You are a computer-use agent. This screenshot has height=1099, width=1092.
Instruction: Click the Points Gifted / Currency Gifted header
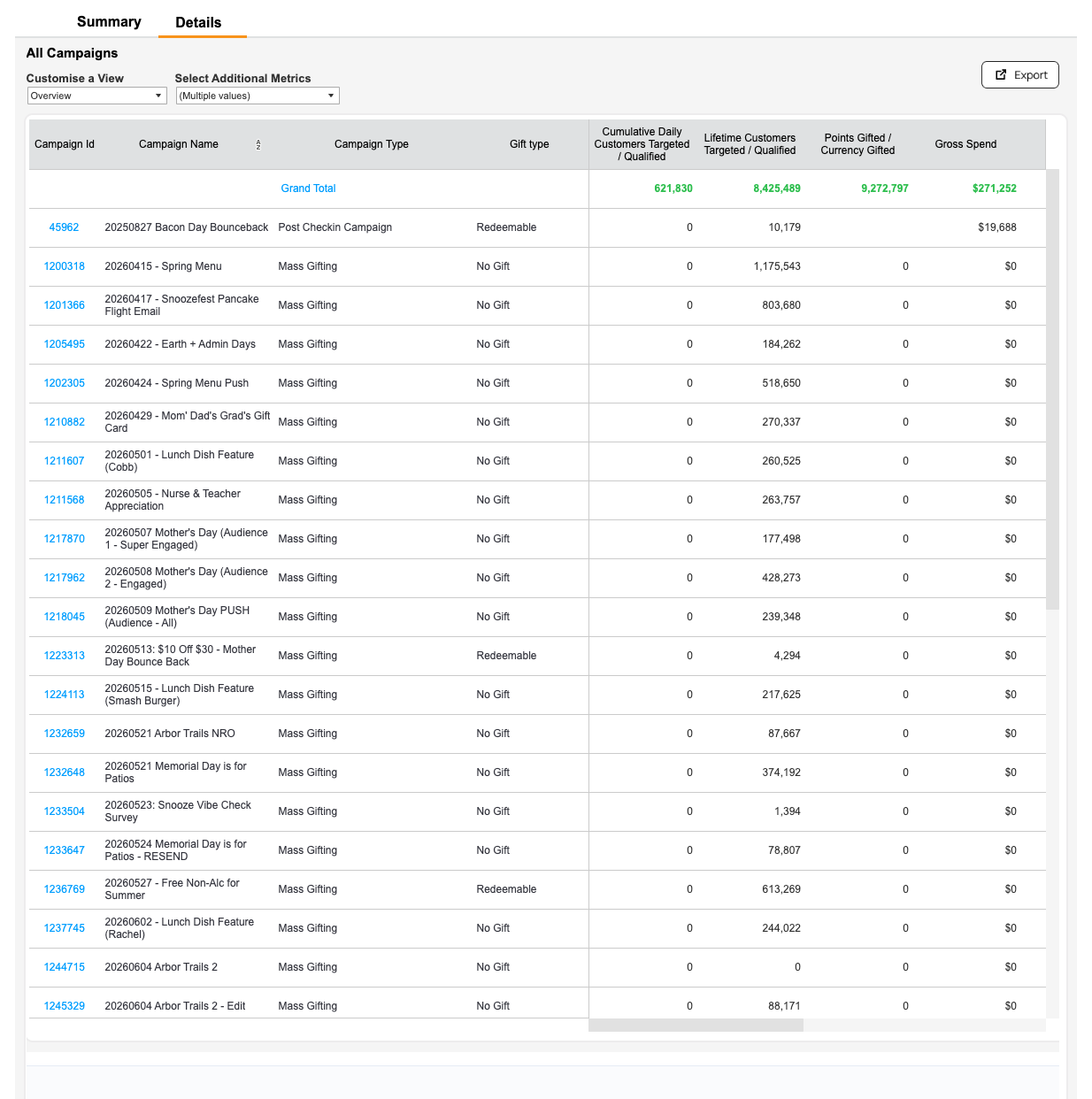(857, 144)
